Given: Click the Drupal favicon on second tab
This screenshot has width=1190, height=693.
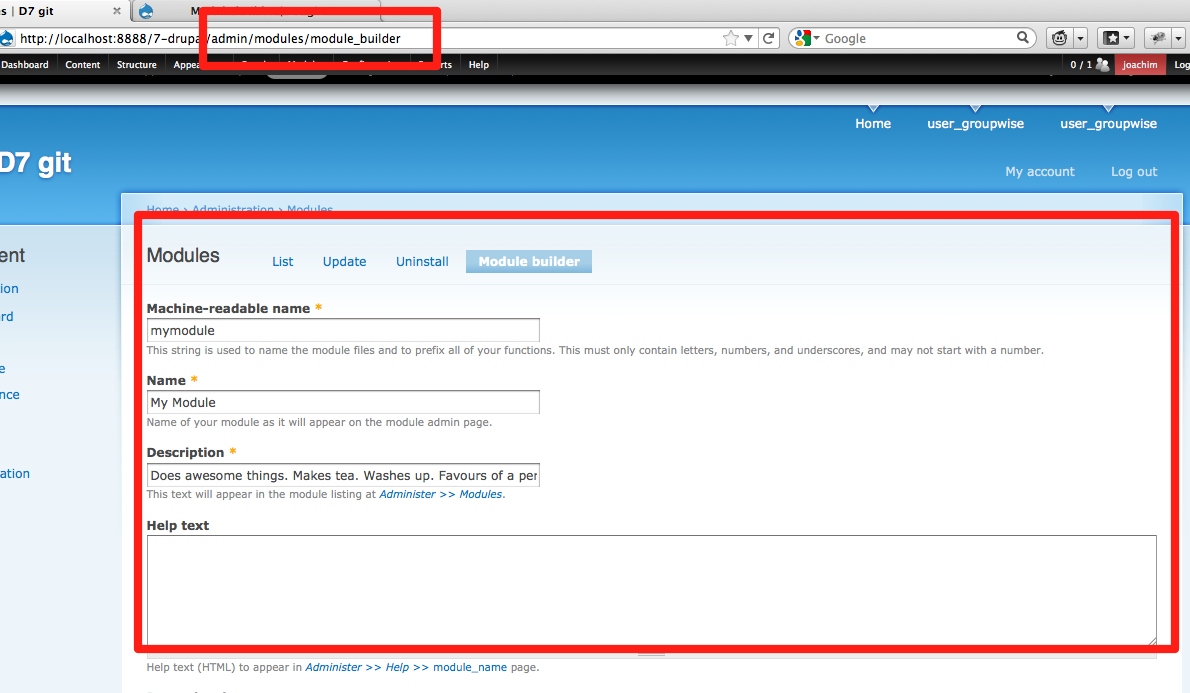Looking at the screenshot, I should coord(146,11).
